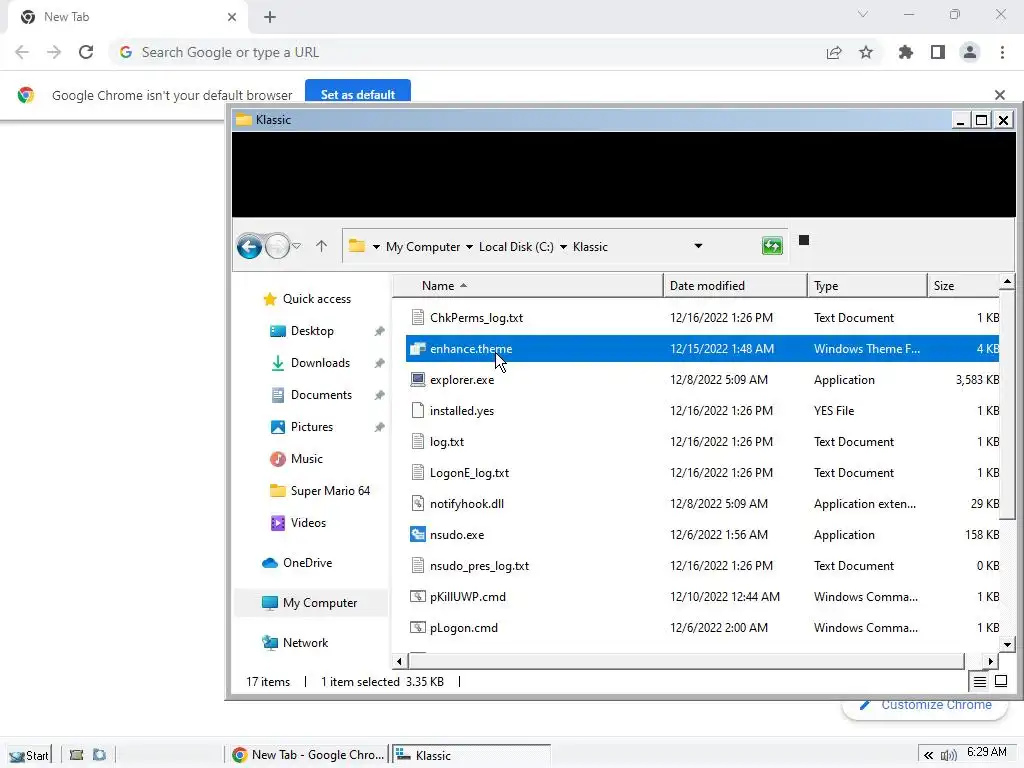This screenshot has width=1024, height=768.
Task: Open the Windows Start menu
Action: pos(29,756)
